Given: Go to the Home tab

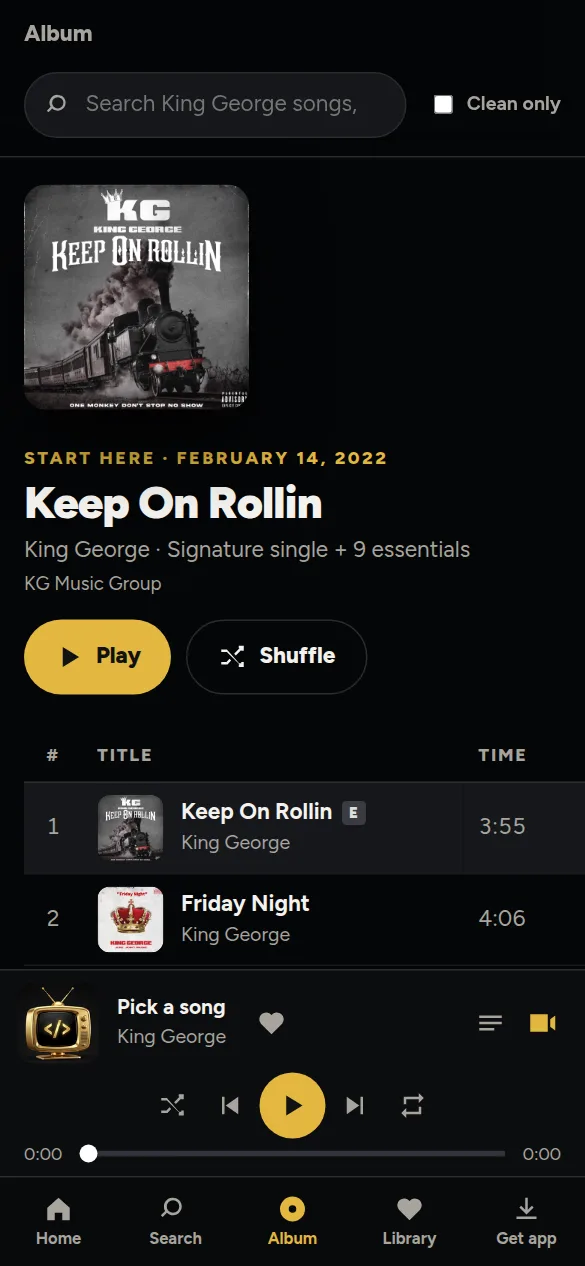Looking at the screenshot, I should pos(58,1222).
